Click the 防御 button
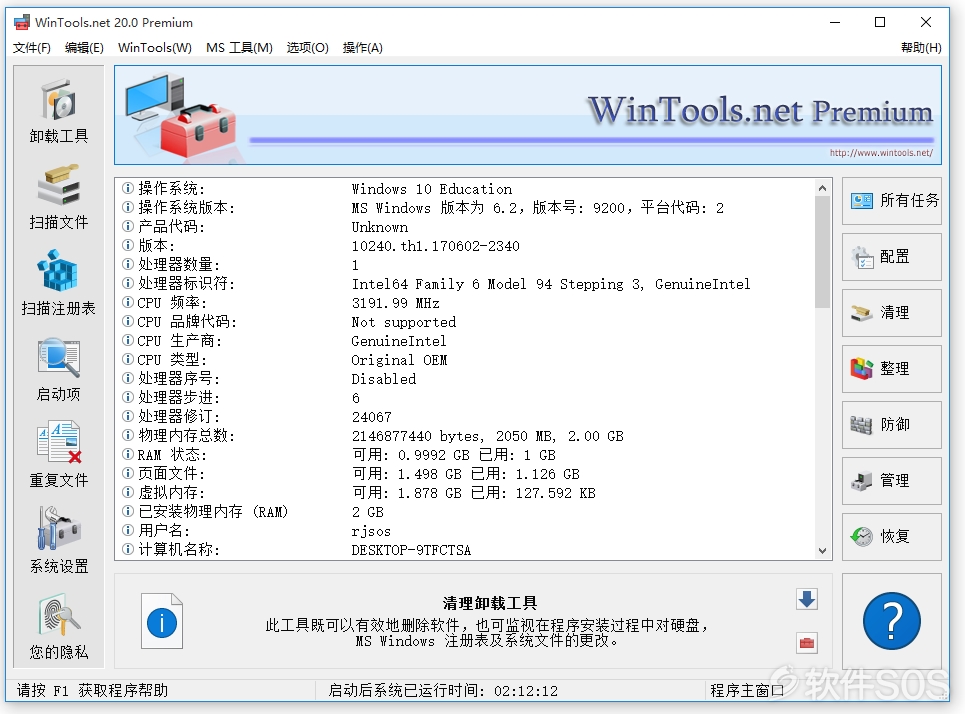965x714 pixels. (x=892, y=425)
